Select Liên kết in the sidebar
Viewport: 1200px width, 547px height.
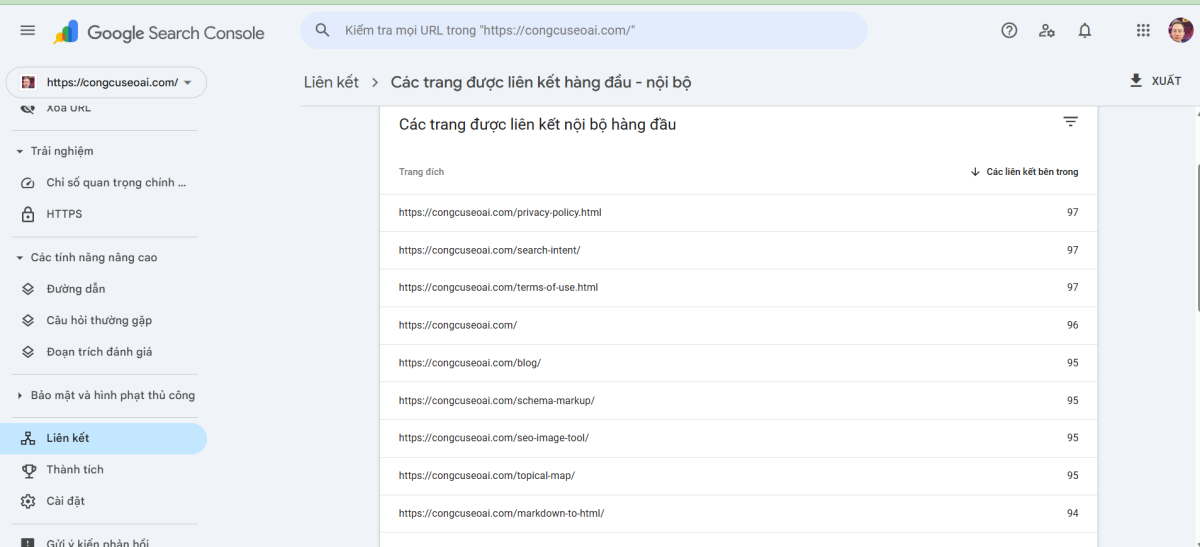coord(104,438)
